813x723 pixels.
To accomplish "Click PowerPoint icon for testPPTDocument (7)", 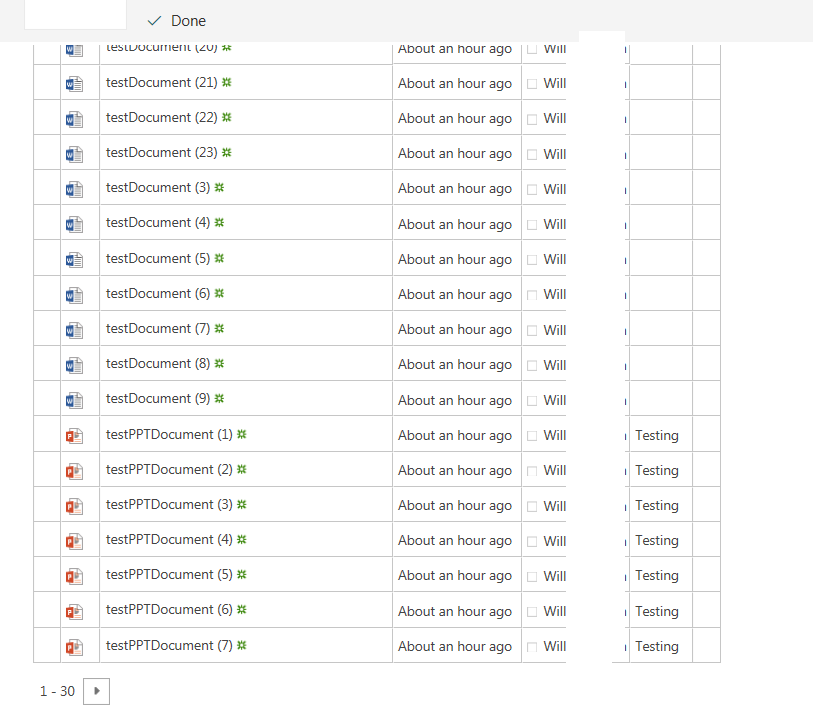I will coord(74,647).
